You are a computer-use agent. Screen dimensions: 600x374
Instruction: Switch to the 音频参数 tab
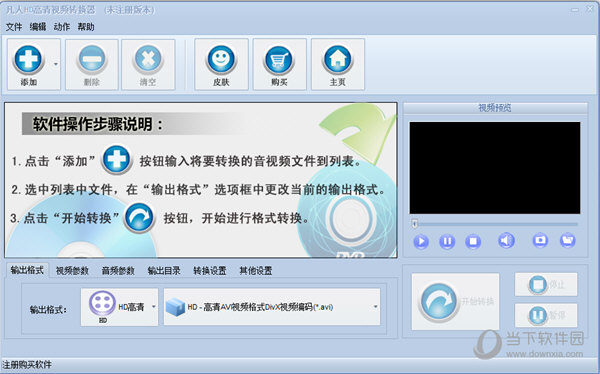coord(118,271)
